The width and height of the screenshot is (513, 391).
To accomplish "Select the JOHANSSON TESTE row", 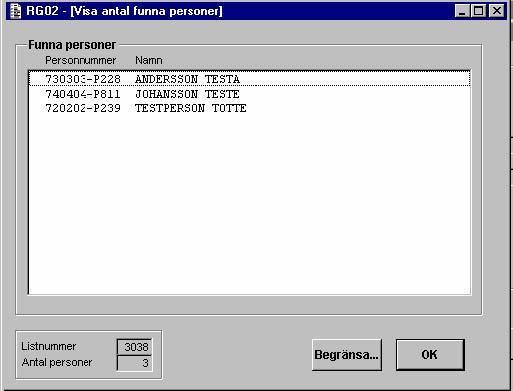I will [x=250, y=94].
